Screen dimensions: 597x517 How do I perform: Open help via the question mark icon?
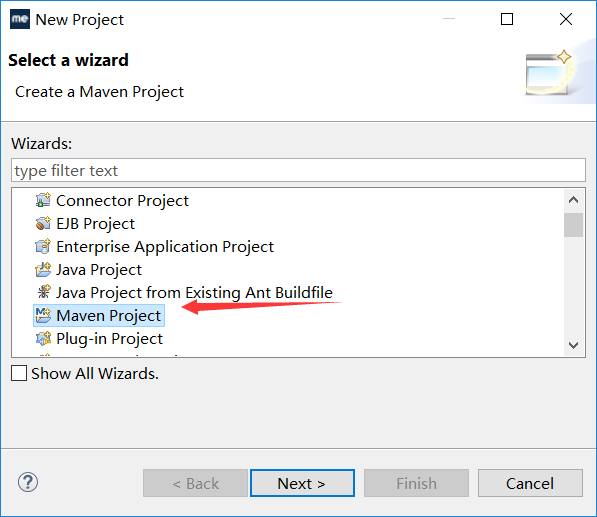pyautogui.click(x=28, y=482)
